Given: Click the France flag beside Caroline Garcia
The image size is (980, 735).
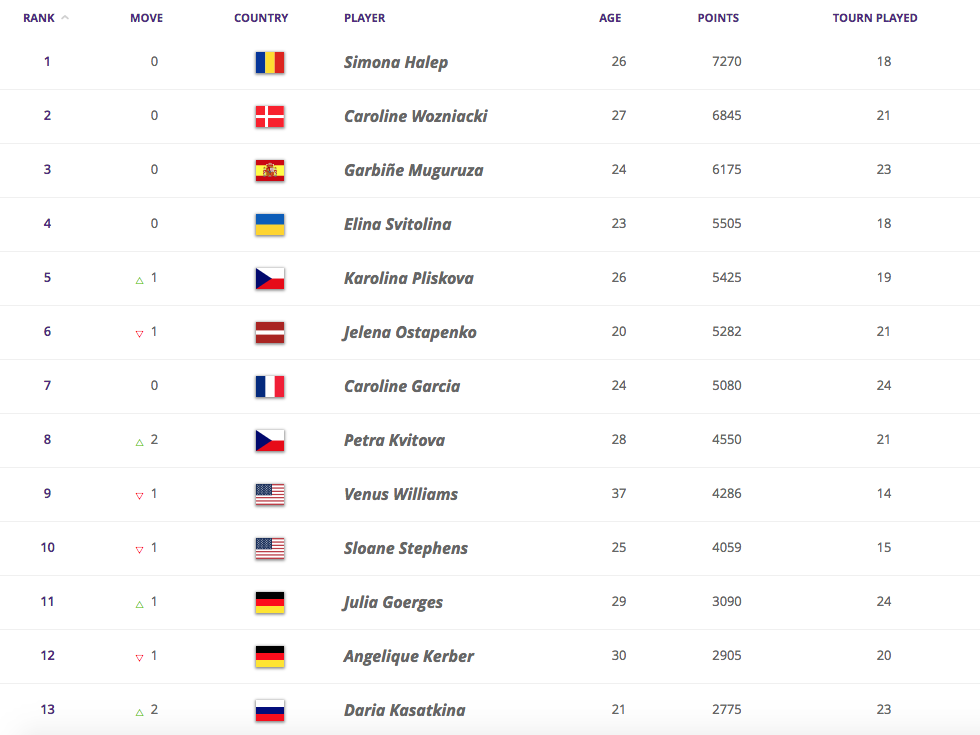Looking at the screenshot, I should pyautogui.click(x=270, y=387).
